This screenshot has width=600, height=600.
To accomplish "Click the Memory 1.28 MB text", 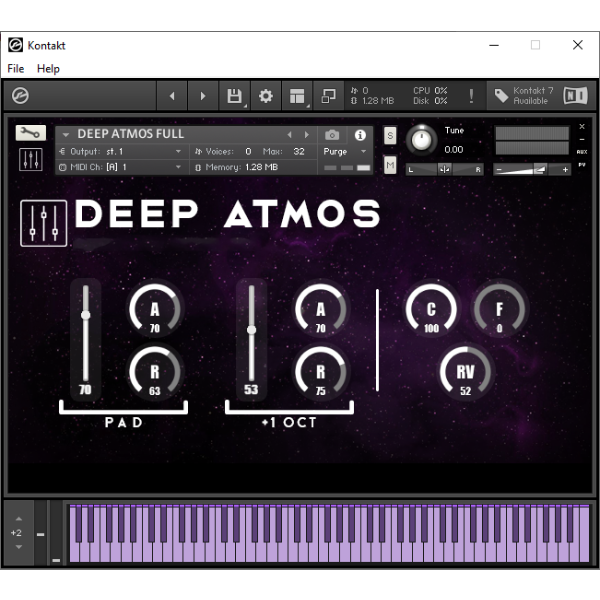I will point(241,167).
